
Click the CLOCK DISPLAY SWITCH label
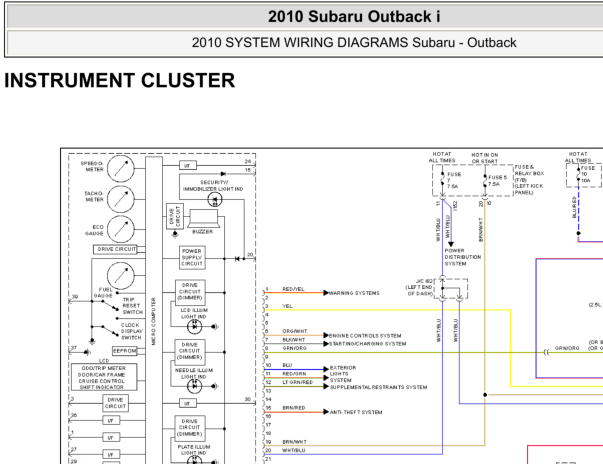[132, 331]
